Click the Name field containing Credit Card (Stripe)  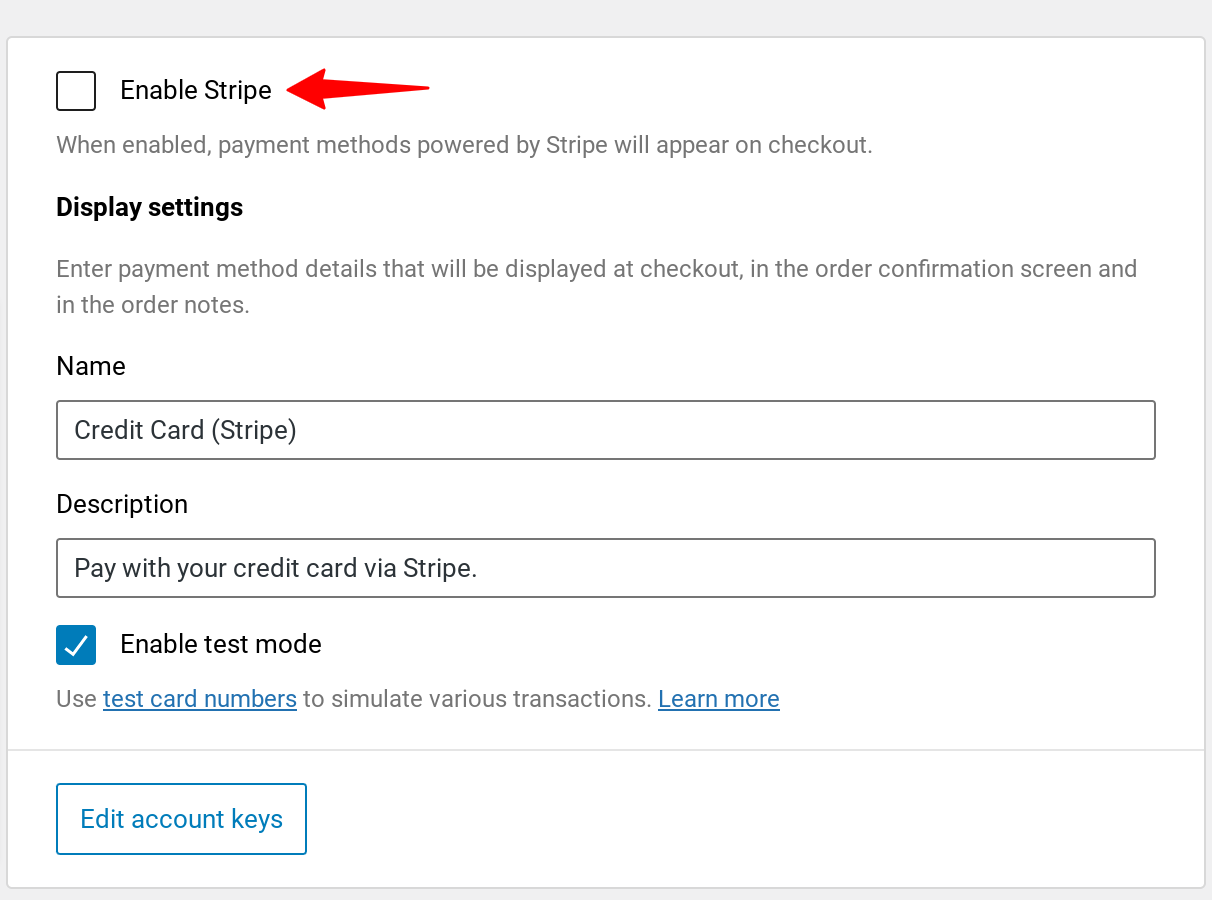coord(605,430)
